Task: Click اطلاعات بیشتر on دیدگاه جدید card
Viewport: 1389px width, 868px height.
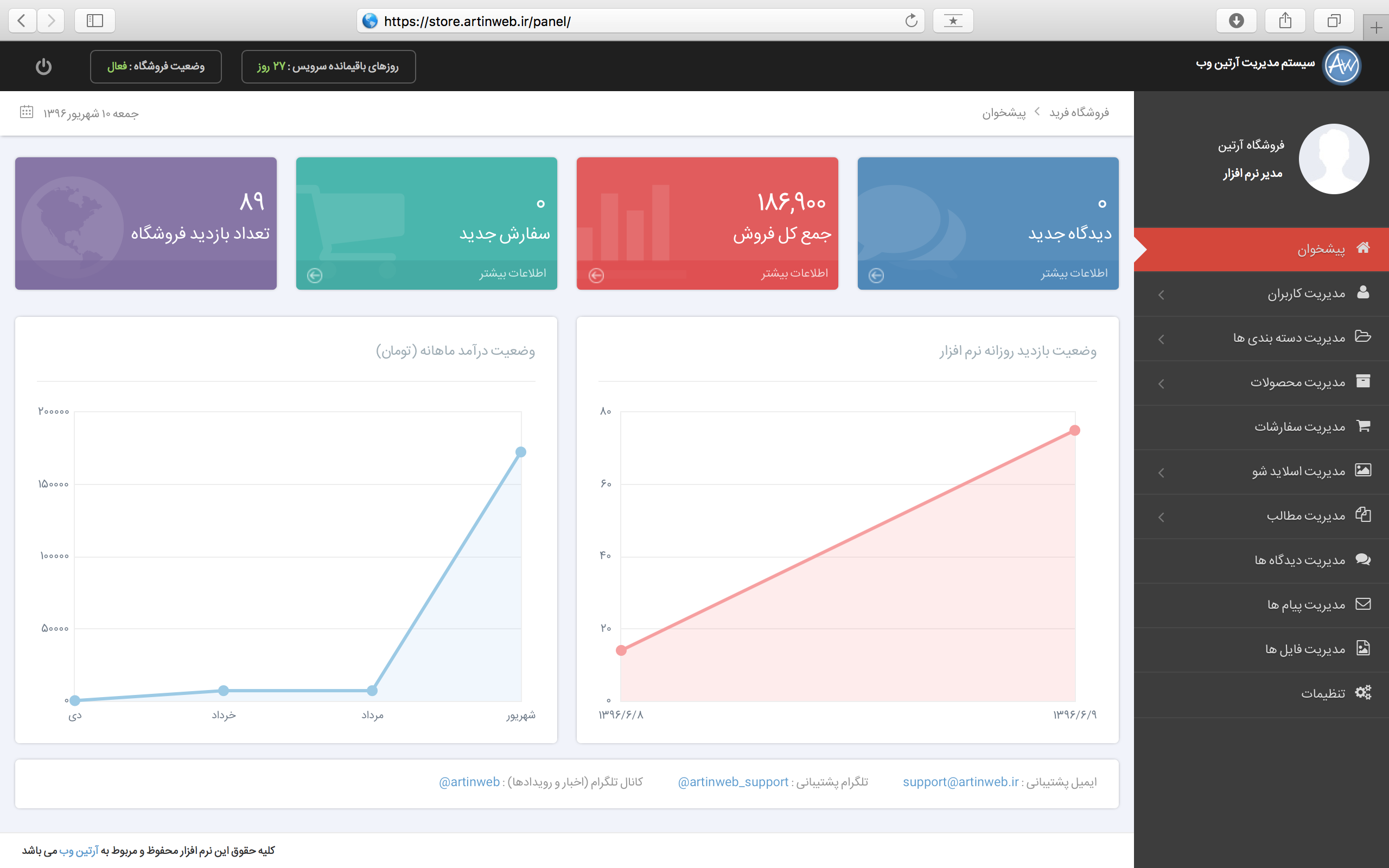Action: [1074, 273]
